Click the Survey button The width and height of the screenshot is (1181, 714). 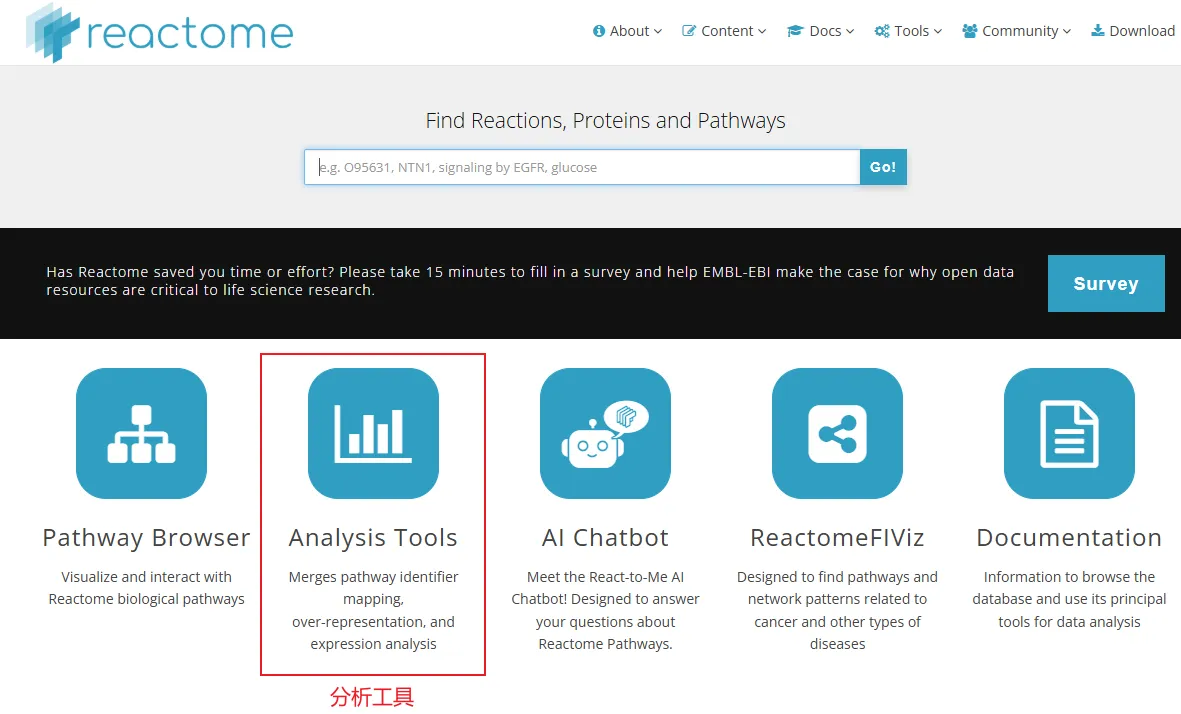1105,283
